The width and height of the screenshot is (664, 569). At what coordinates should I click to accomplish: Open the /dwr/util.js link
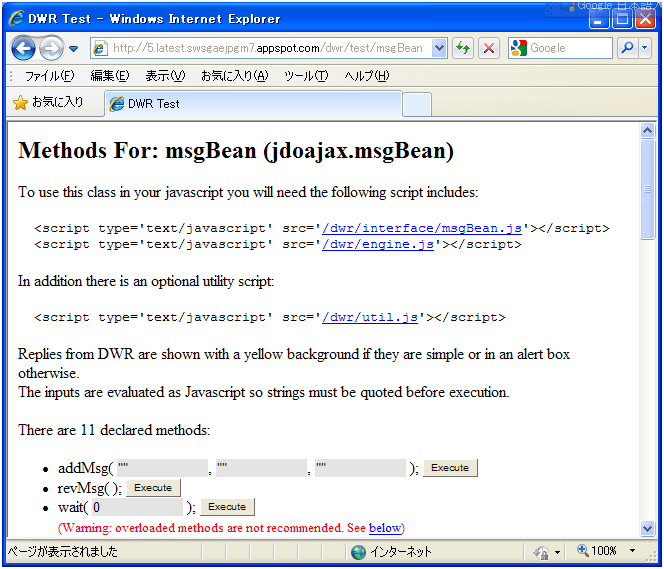tap(370, 318)
